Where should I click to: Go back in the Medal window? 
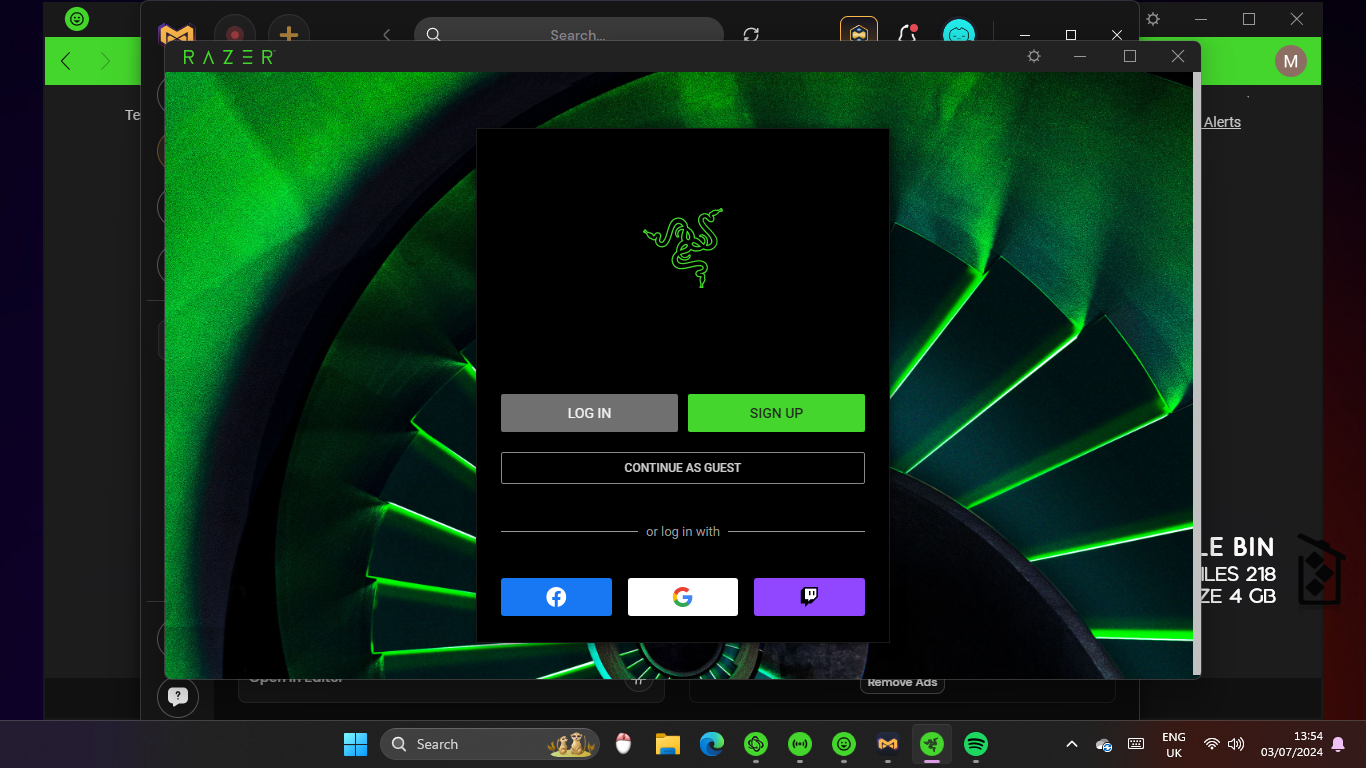pos(387,35)
